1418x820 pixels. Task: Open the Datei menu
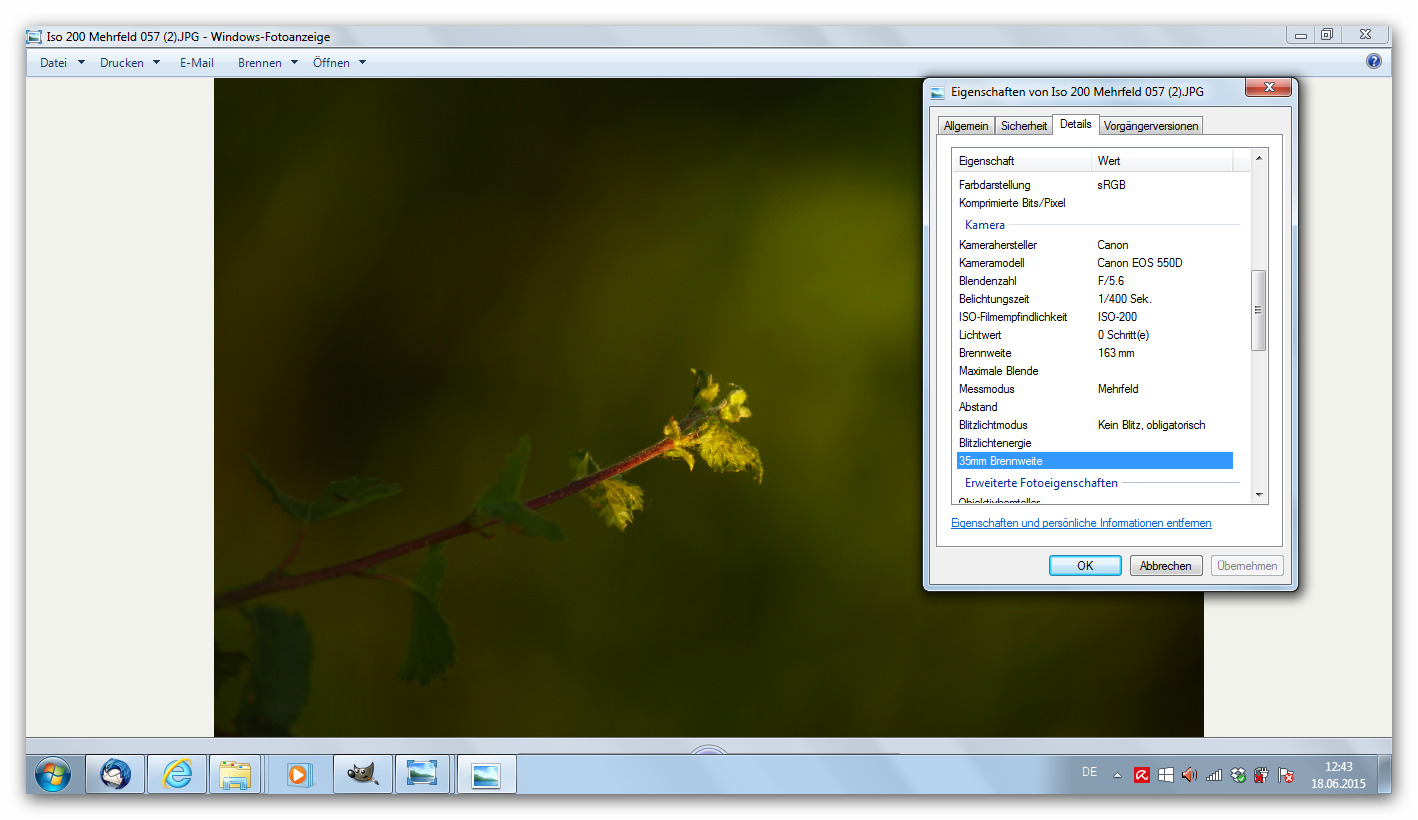[x=62, y=62]
